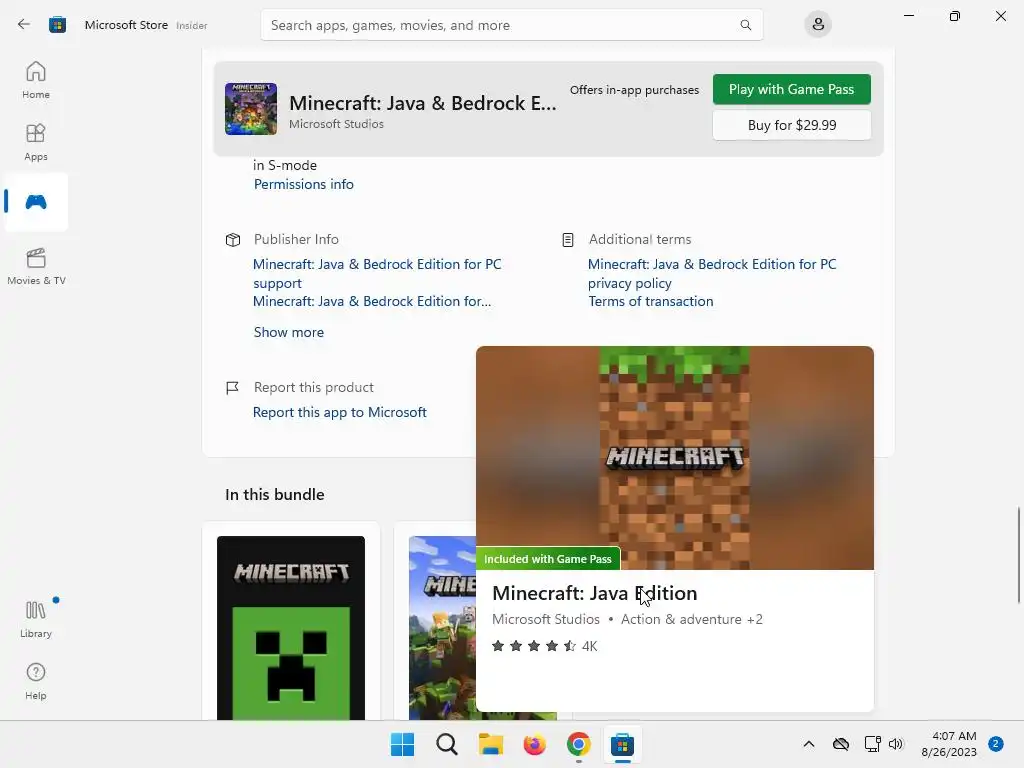The height and width of the screenshot is (768, 1024).
Task: Click the star rating in Java Edition card
Action: [534, 646]
